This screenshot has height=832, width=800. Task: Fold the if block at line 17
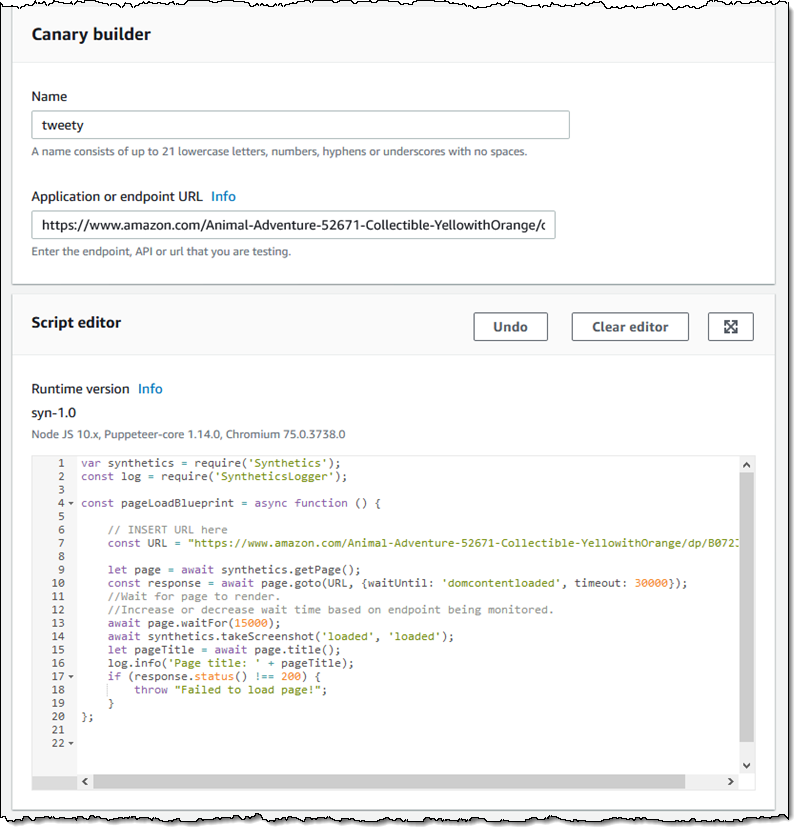(x=70, y=677)
